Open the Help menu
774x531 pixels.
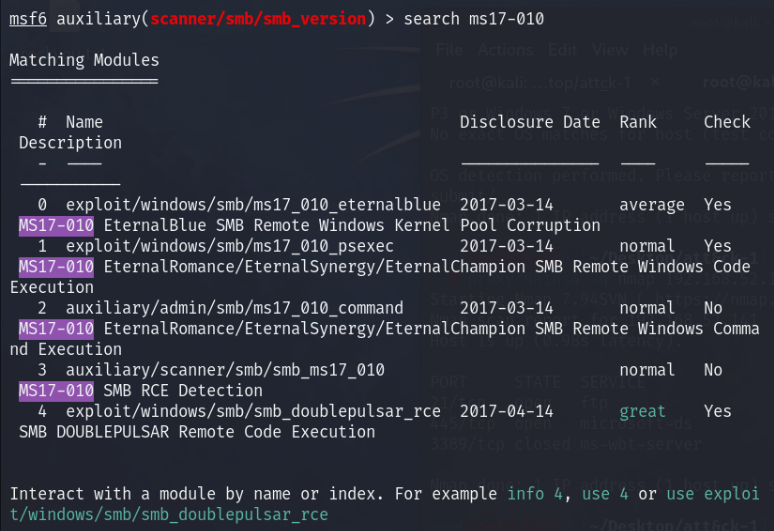pyautogui.click(x=660, y=50)
